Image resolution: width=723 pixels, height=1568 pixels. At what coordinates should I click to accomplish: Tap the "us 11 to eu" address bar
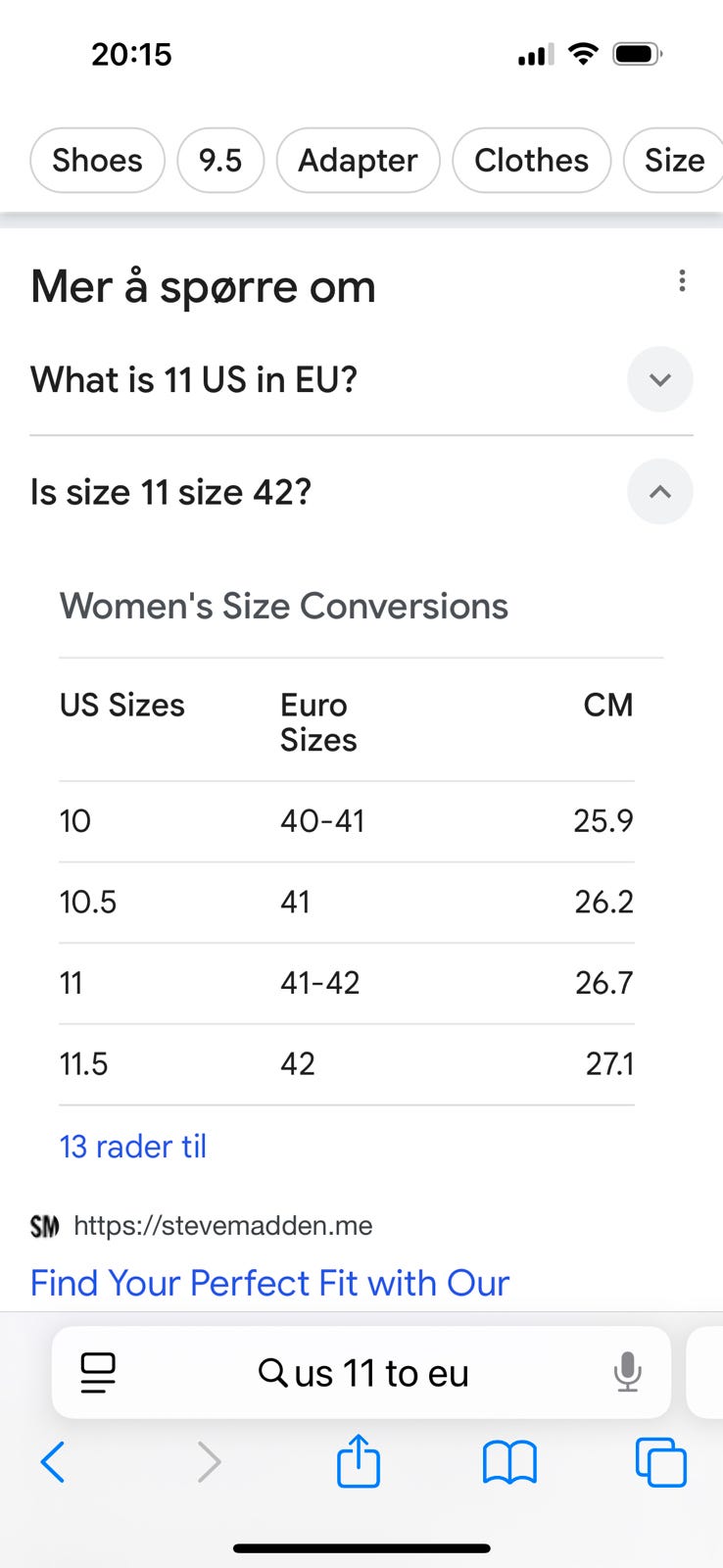click(362, 1372)
